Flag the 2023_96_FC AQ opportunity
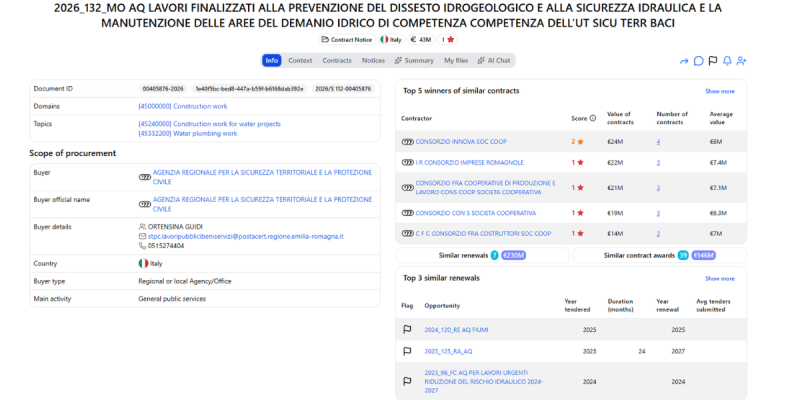The height and width of the screenshot is (400, 800). click(x=407, y=381)
